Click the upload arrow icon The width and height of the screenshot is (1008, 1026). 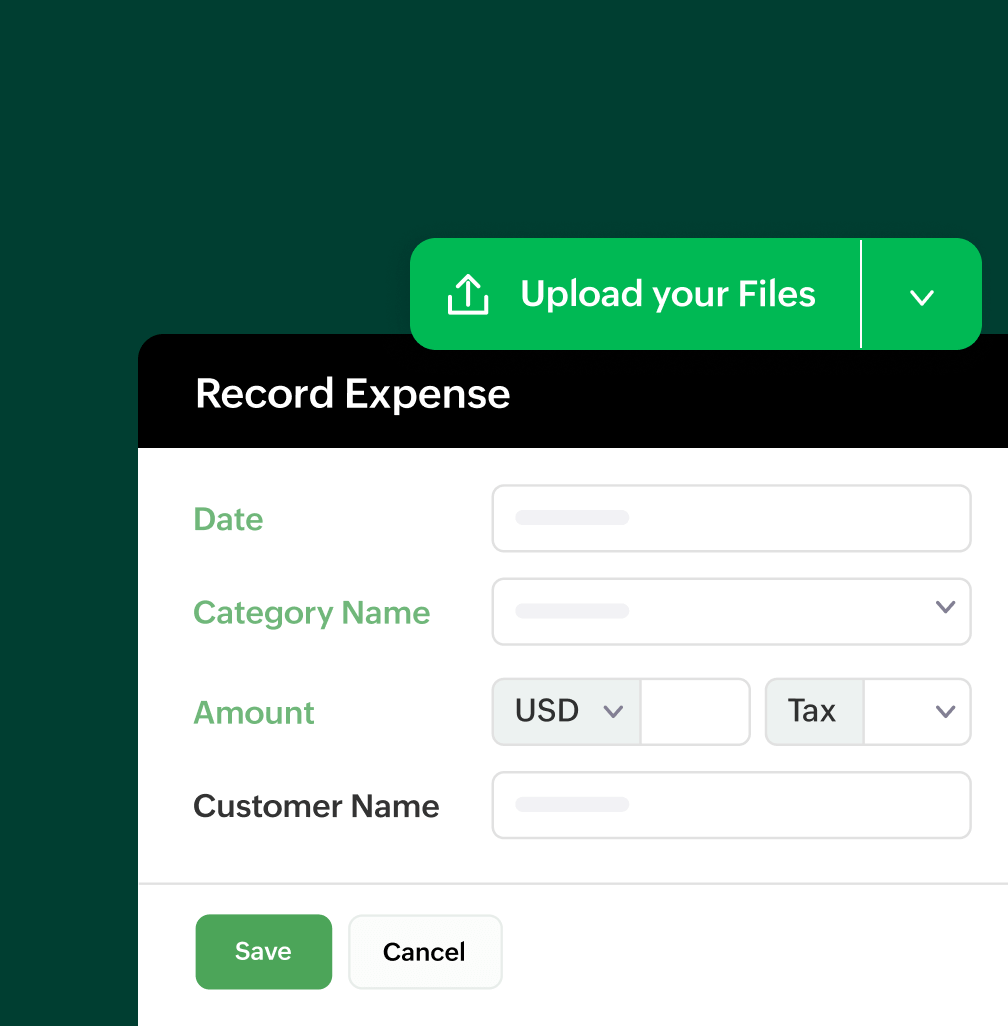click(466, 293)
